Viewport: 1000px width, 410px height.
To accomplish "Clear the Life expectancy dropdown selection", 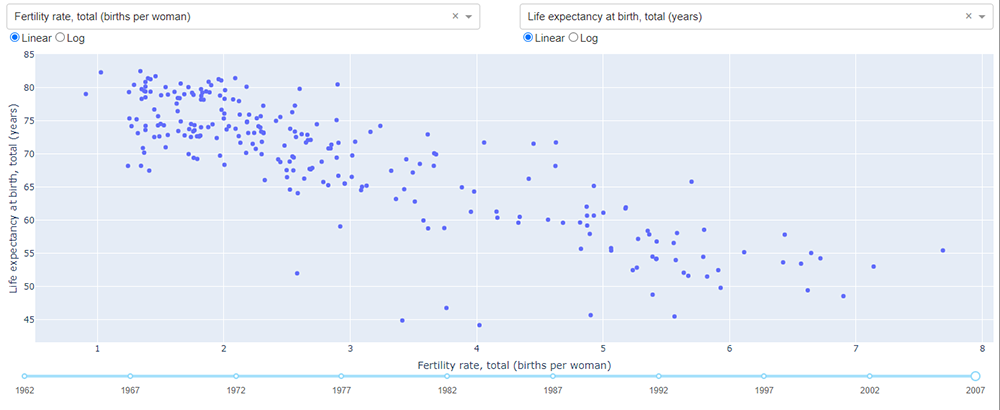I will pyautogui.click(x=968, y=17).
